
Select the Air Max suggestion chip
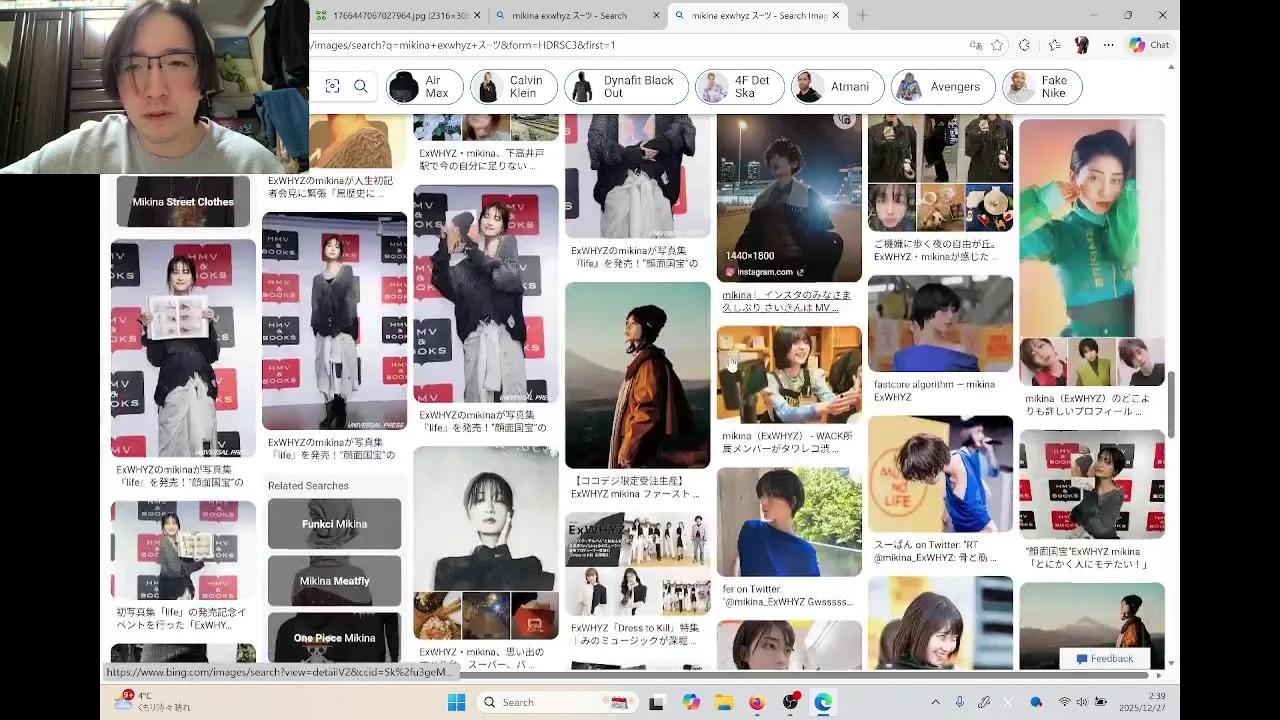point(425,87)
